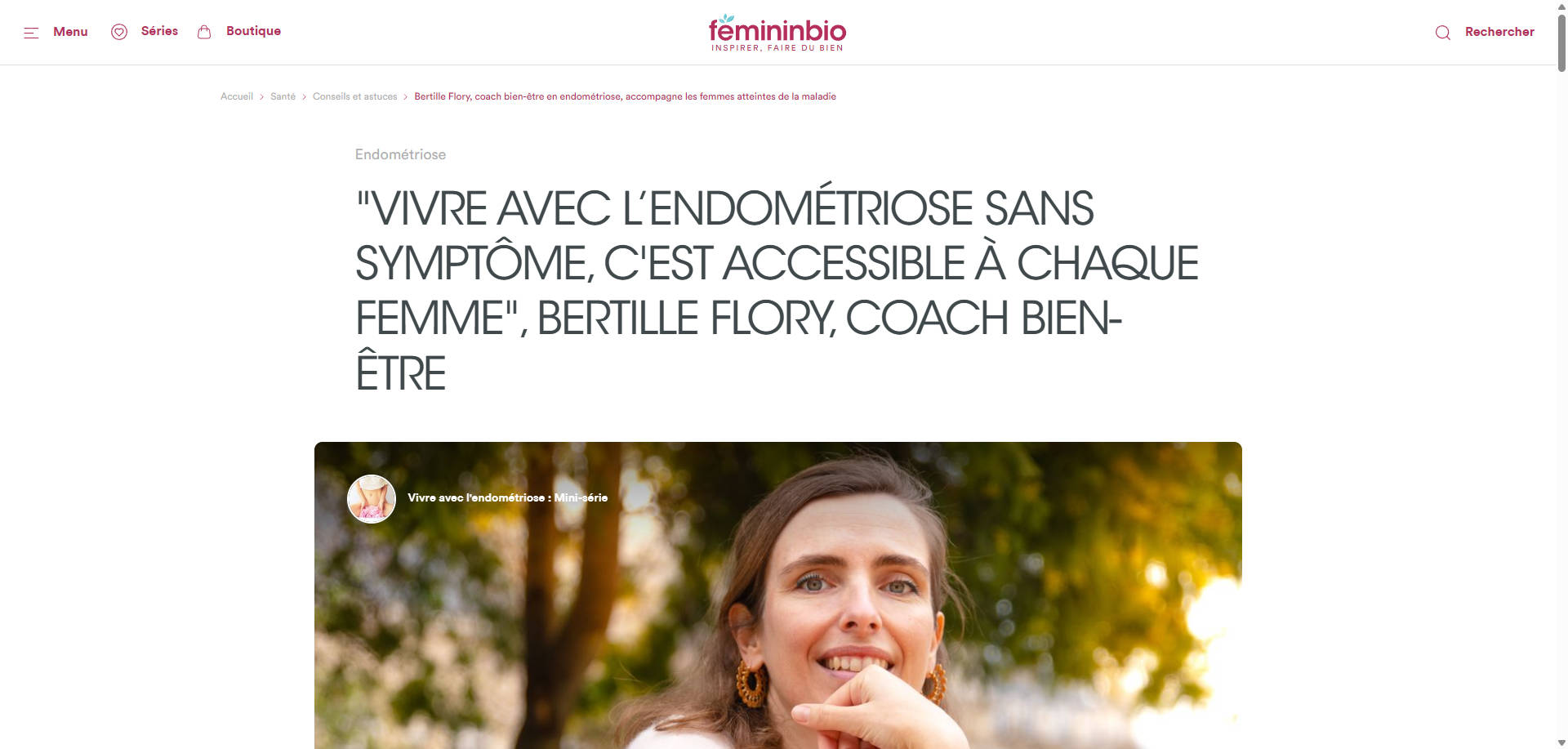Click the Bertille Flory hero photo
This screenshot has width=1568, height=749.
click(x=777, y=595)
